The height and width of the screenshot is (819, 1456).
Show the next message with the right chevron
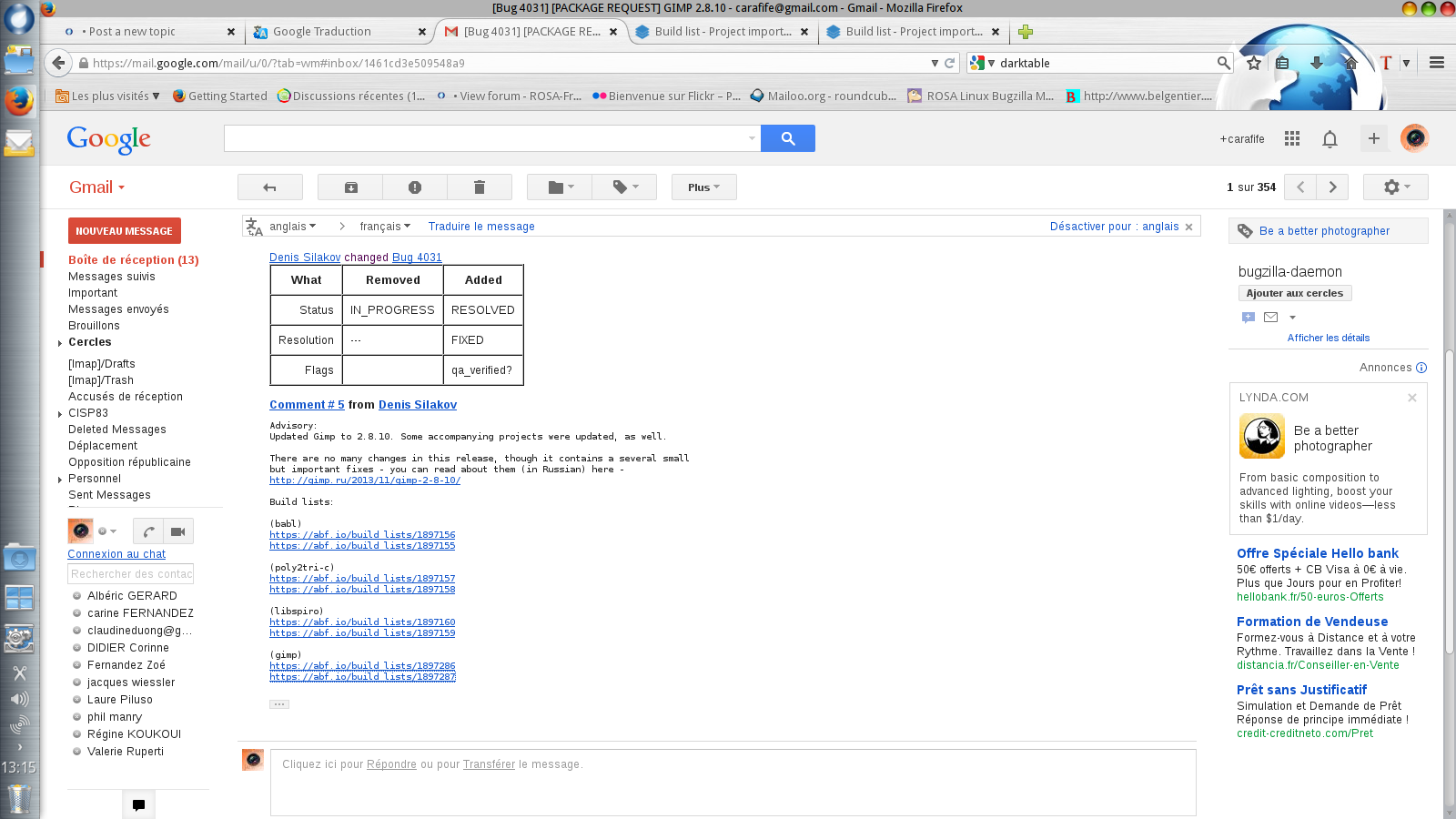tap(1332, 187)
